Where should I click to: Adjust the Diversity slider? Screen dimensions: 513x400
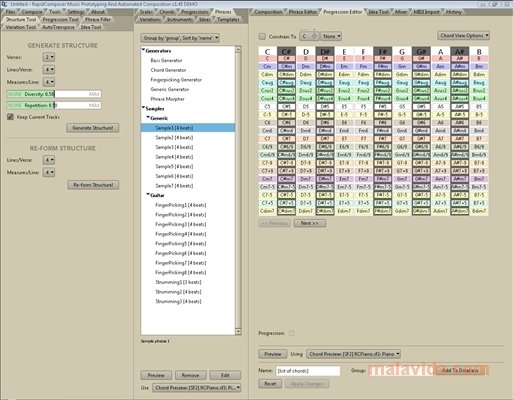tap(54, 94)
